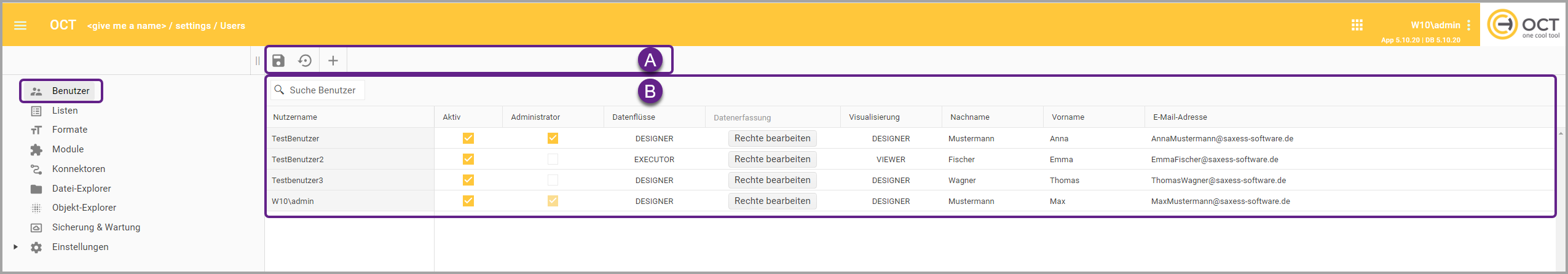Add a new user with plus icon
This screenshot has width=1568, height=274.
click(333, 60)
